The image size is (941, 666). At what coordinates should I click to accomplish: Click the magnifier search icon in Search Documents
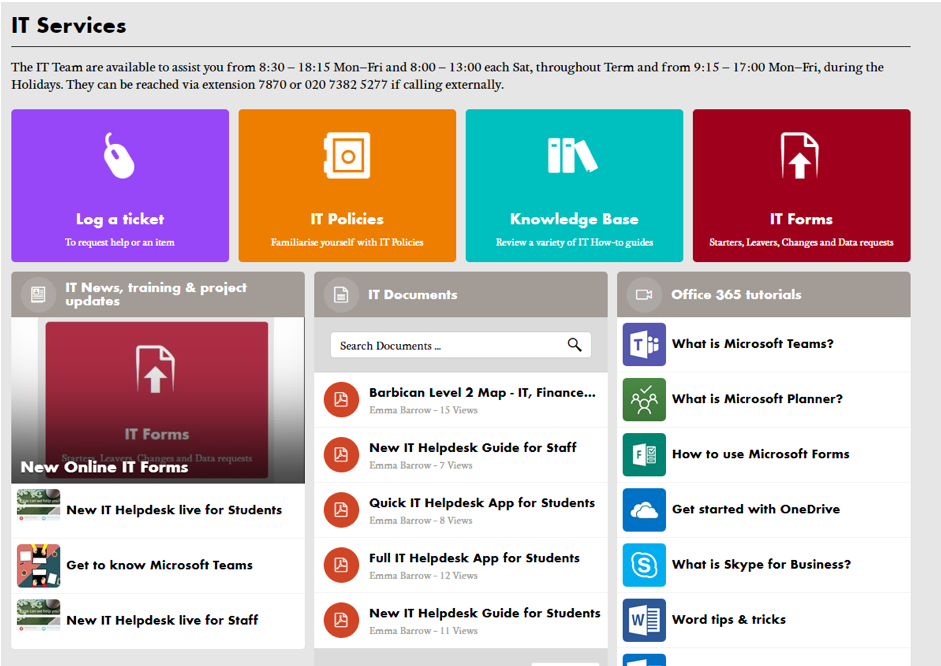[574, 344]
